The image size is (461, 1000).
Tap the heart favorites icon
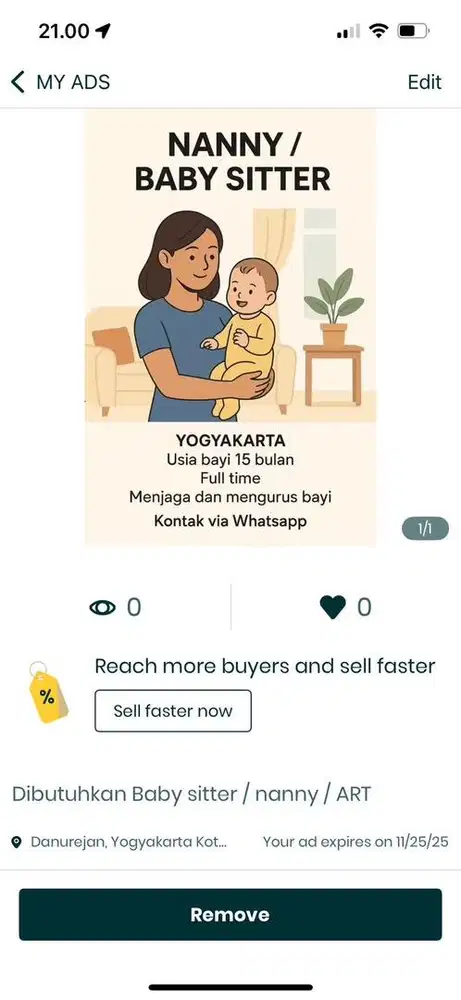[333, 607]
